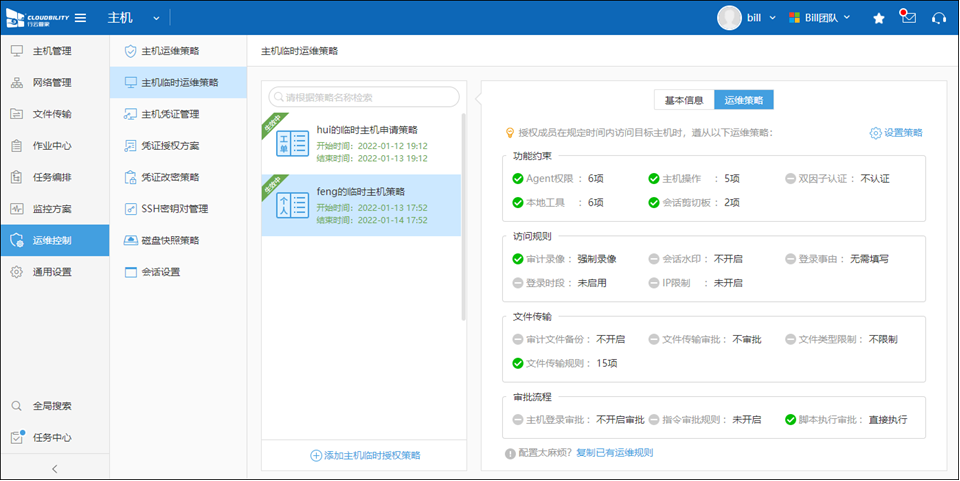Image resolution: width=960 pixels, height=481 pixels.
Task: Click the hamburger menu icon in header
Action: pyautogui.click(x=80, y=18)
